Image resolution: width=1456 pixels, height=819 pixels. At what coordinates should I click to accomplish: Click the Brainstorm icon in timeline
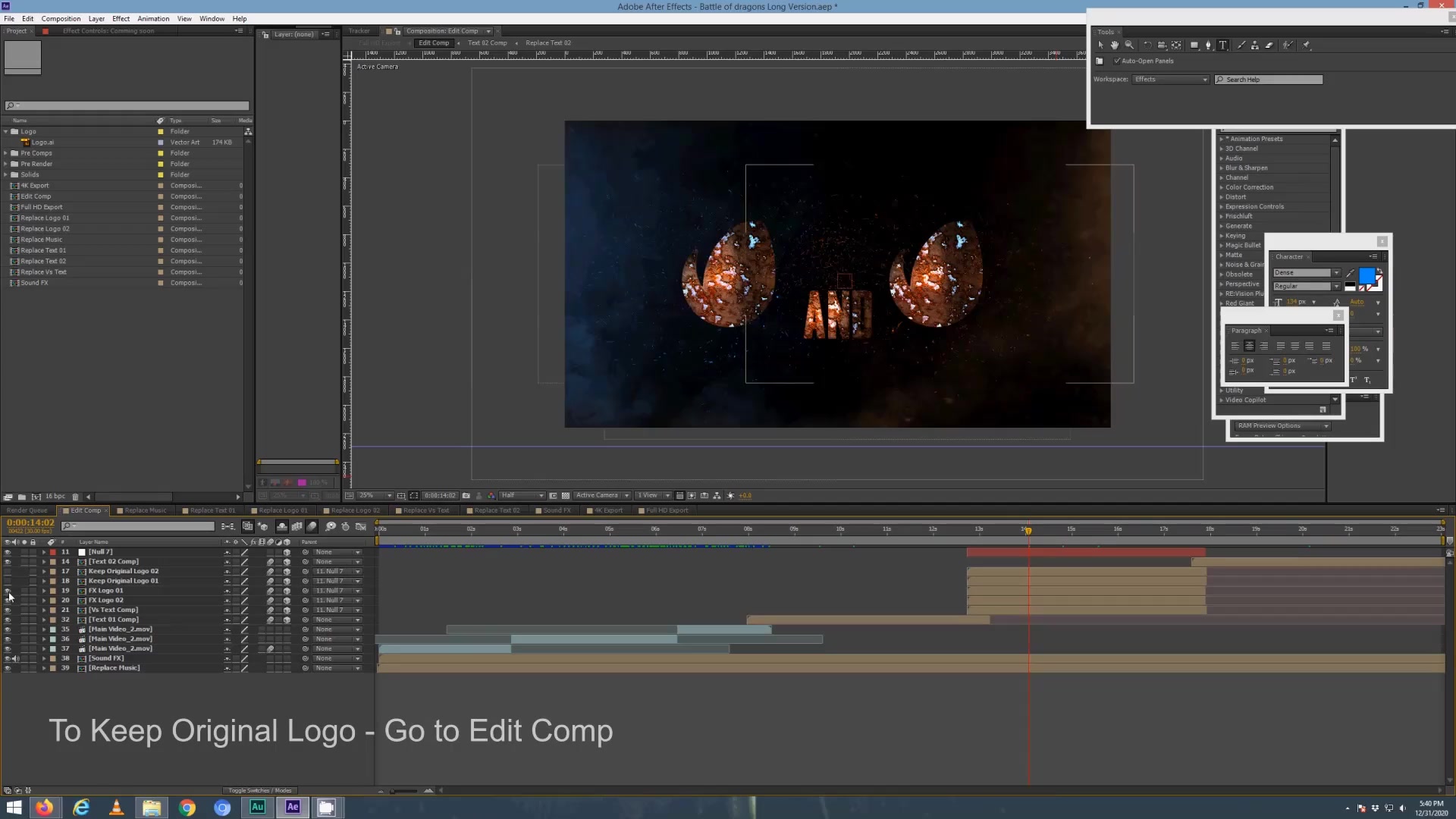point(331,526)
